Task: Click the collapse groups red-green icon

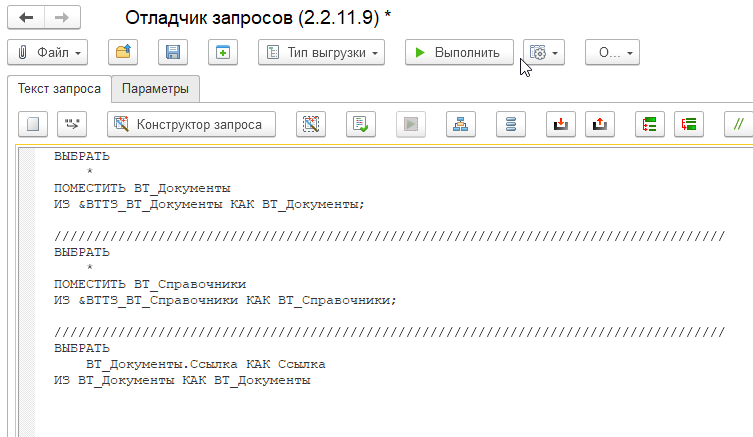Action: point(650,124)
